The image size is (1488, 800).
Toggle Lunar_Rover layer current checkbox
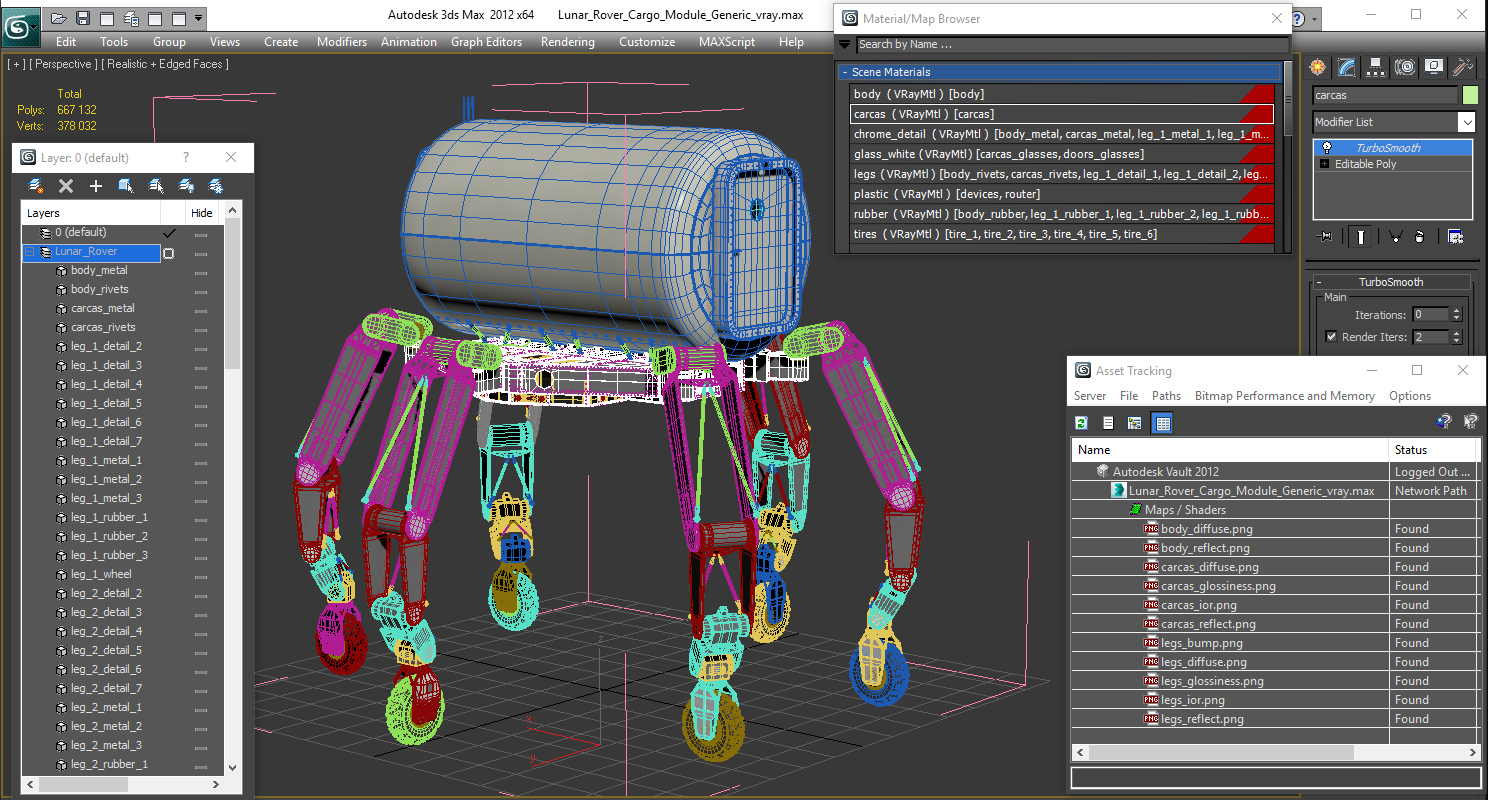click(169, 253)
